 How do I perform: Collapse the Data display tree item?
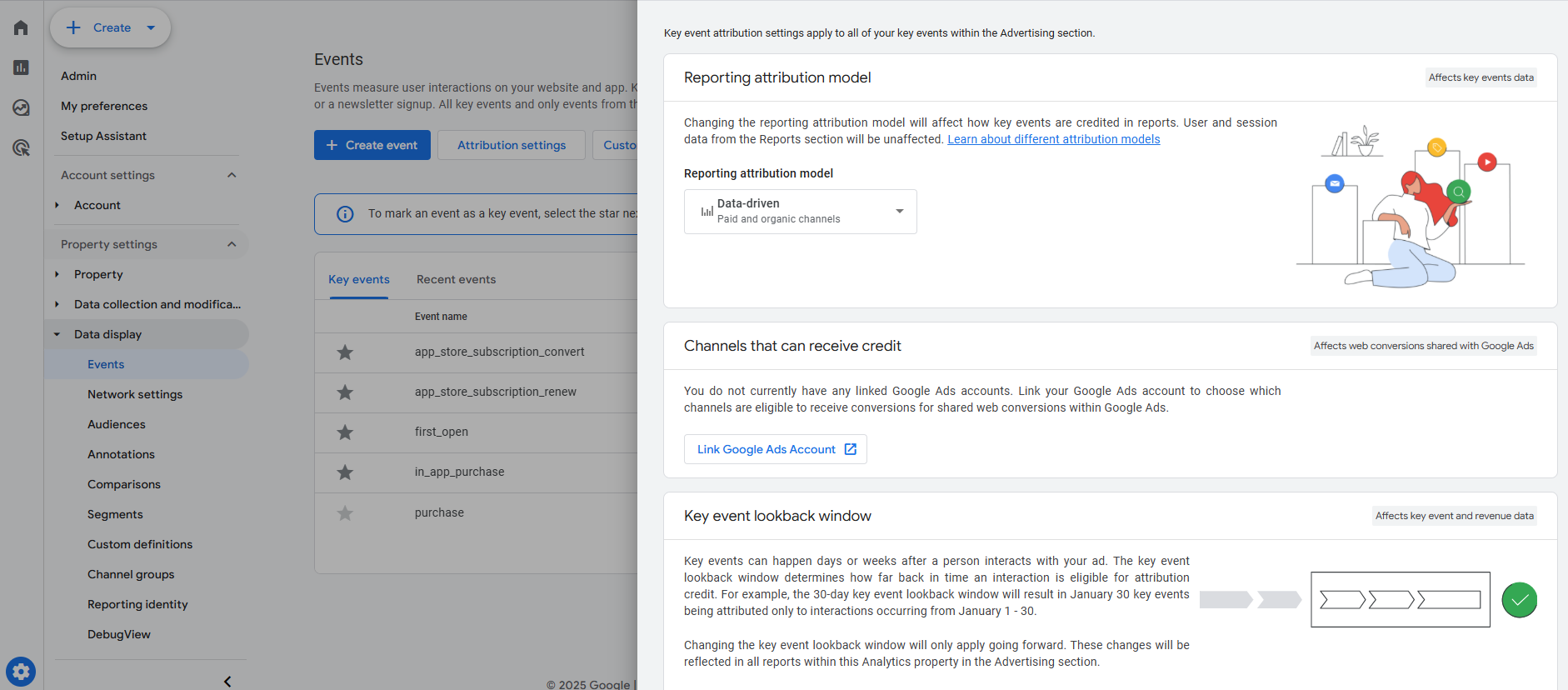(x=57, y=334)
